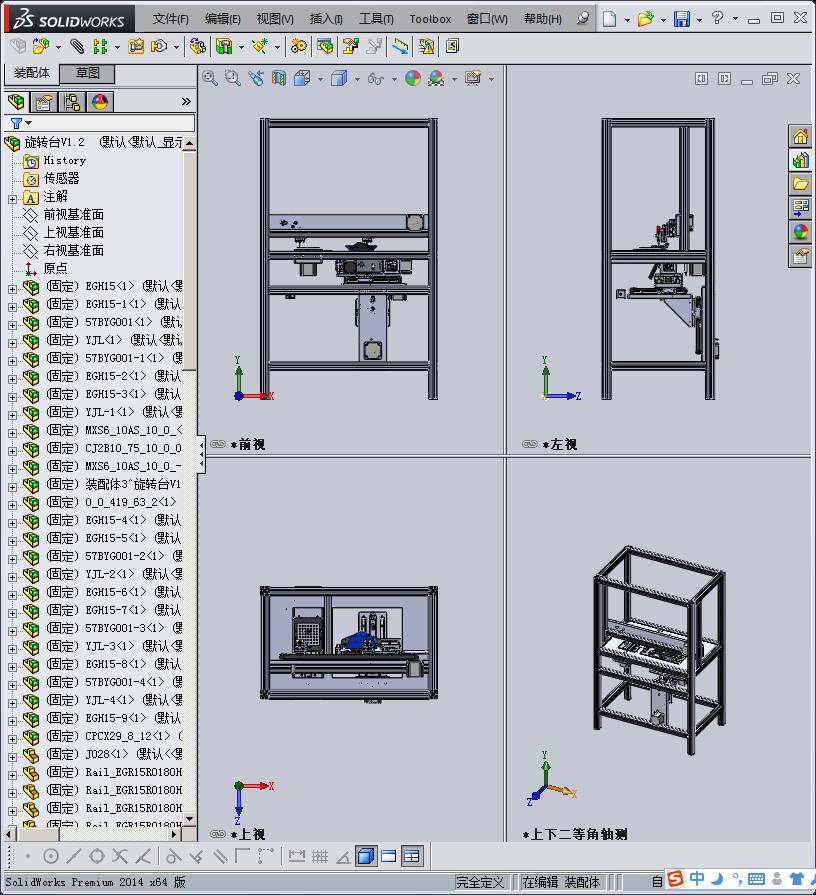The height and width of the screenshot is (895, 816).
Task: Open Custom Properties task pane
Action: tap(800, 256)
